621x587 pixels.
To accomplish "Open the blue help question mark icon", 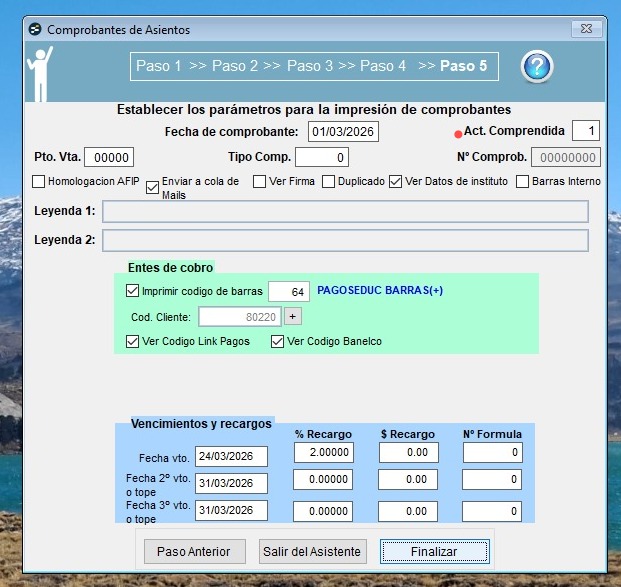I will 537,66.
